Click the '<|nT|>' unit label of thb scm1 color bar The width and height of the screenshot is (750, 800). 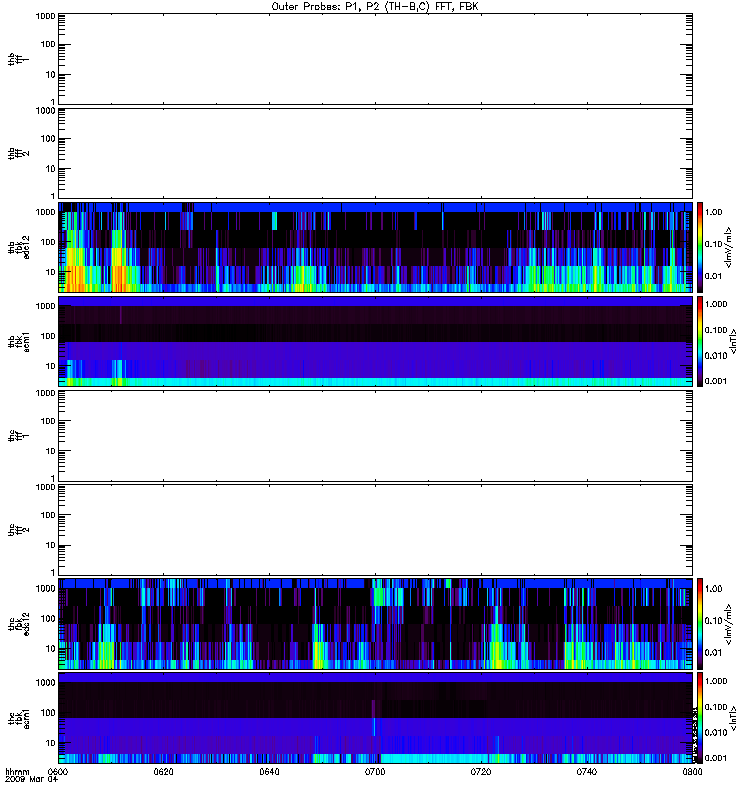[x=733, y=341]
